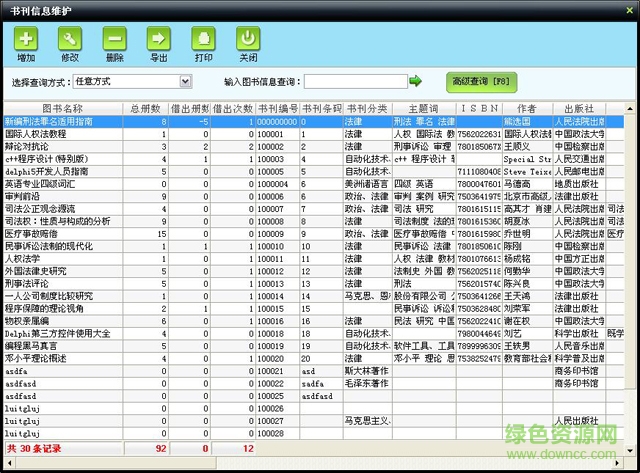Click the 修改 (Modify) wrench icon
Viewport: 640px width, 473px height.
pos(70,40)
